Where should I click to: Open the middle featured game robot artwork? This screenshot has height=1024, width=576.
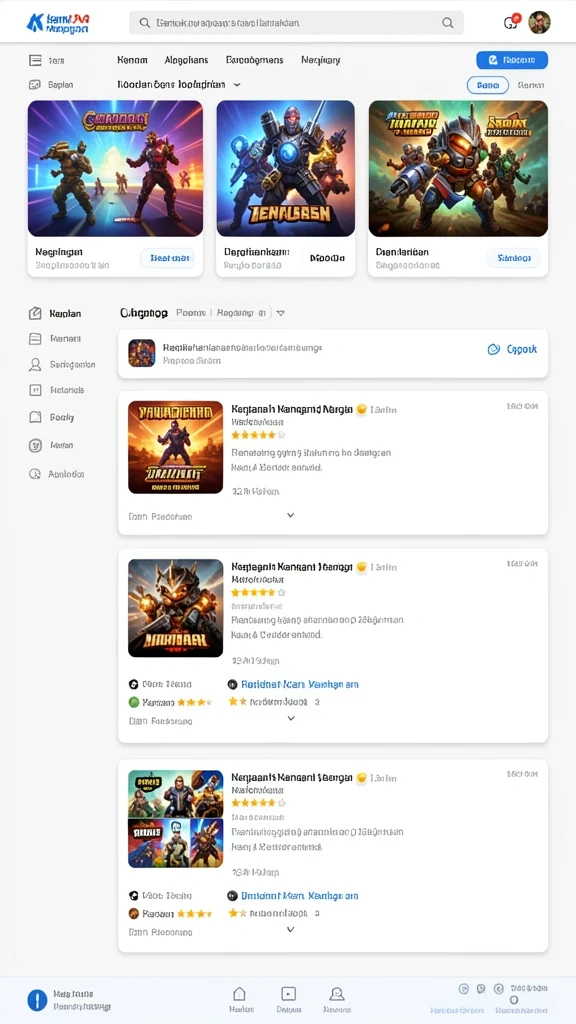[285, 168]
